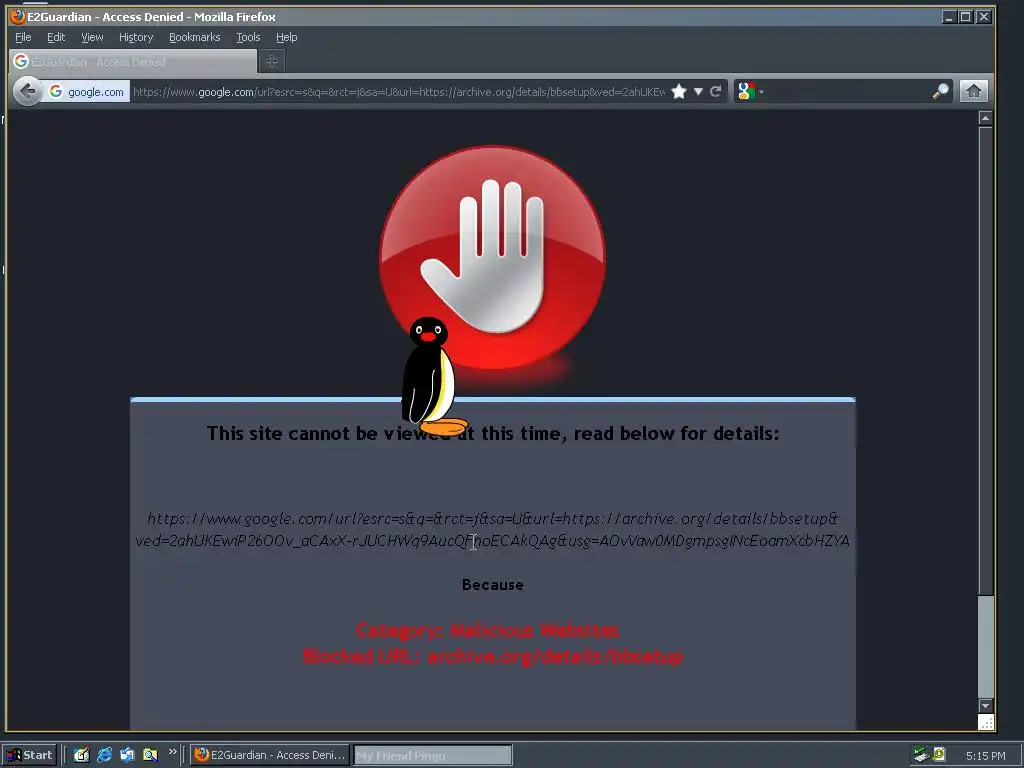Click the "Category: Malicious Websites" text

pyautogui.click(x=487, y=630)
